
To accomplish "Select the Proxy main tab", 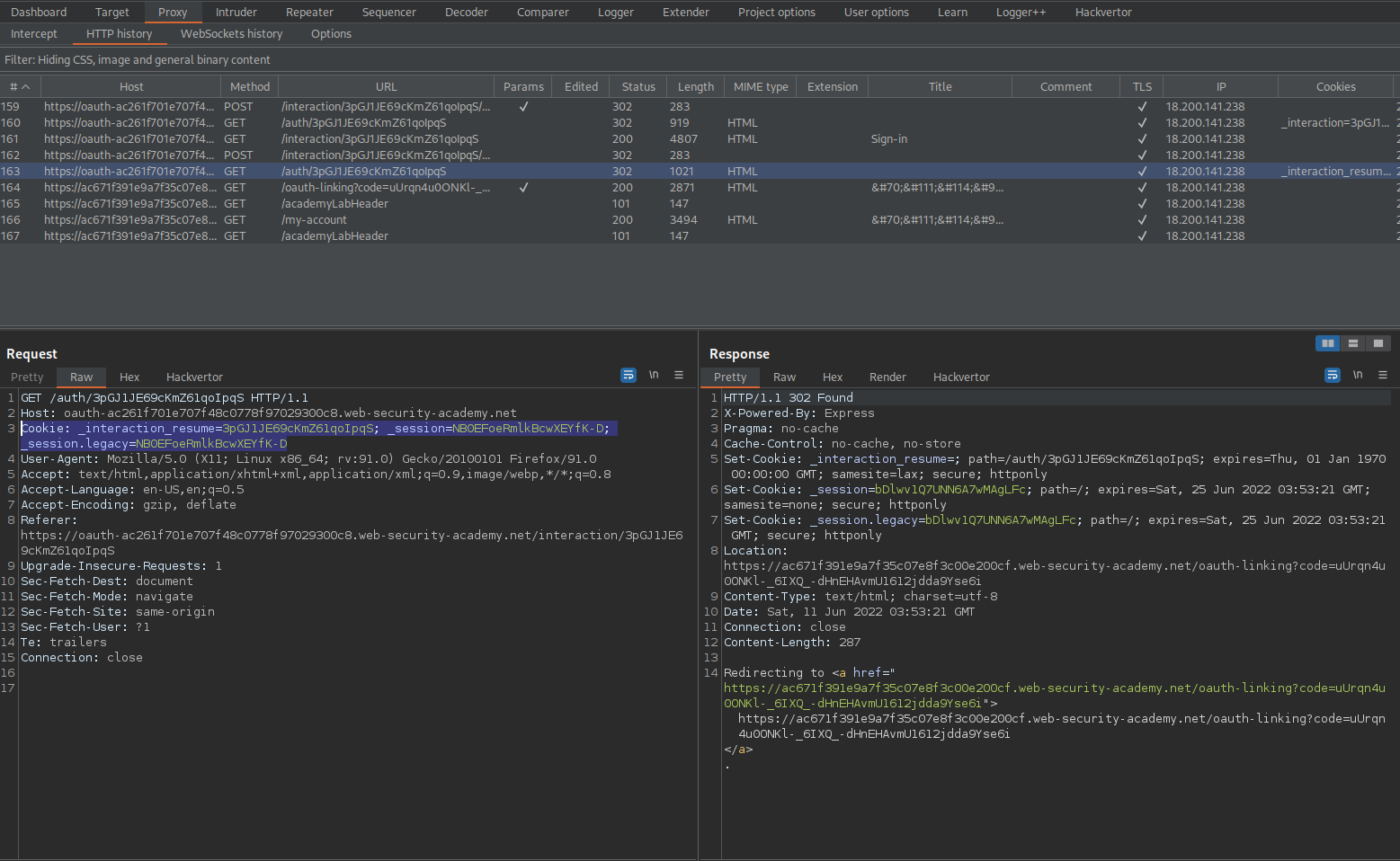I will pyautogui.click(x=173, y=12).
